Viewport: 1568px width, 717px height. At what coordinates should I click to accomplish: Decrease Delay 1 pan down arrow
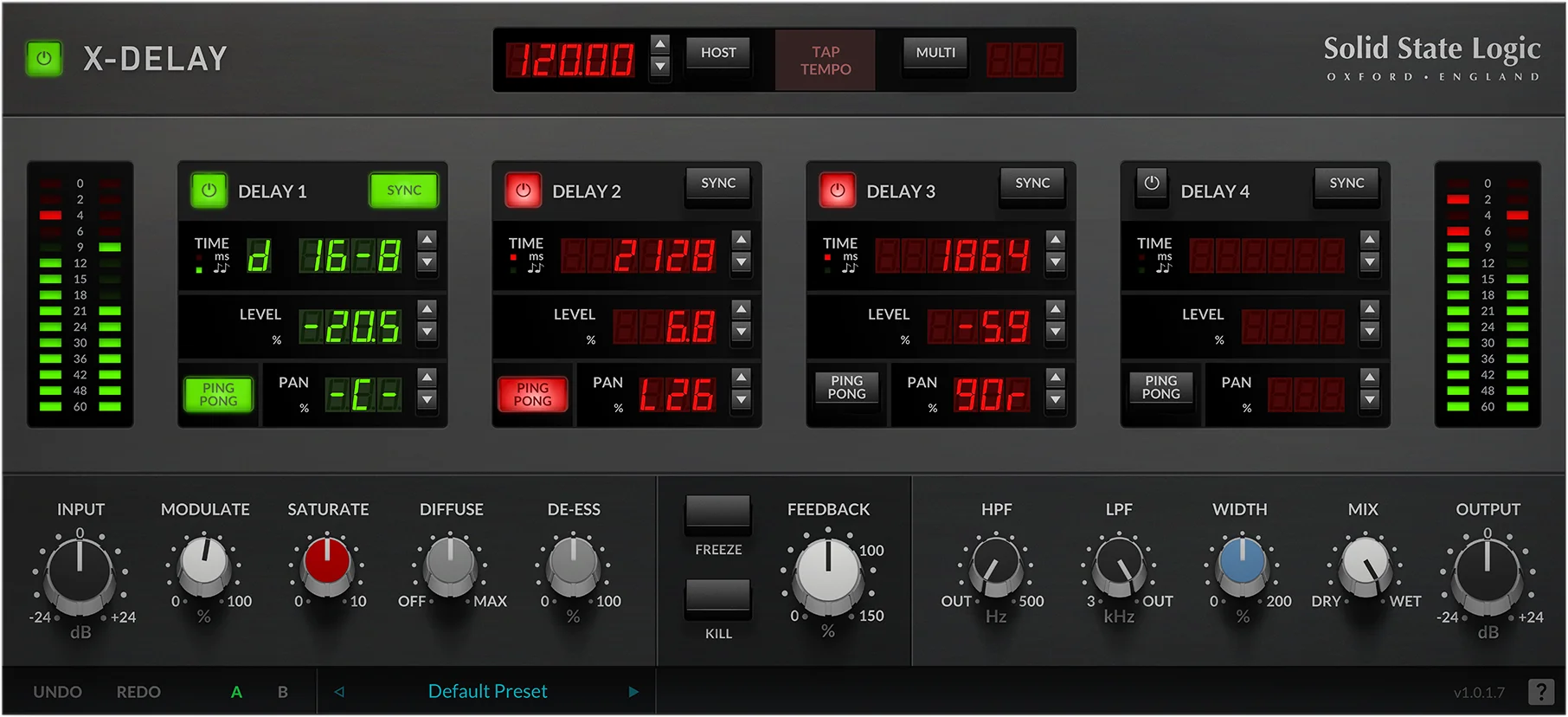tap(427, 399)
